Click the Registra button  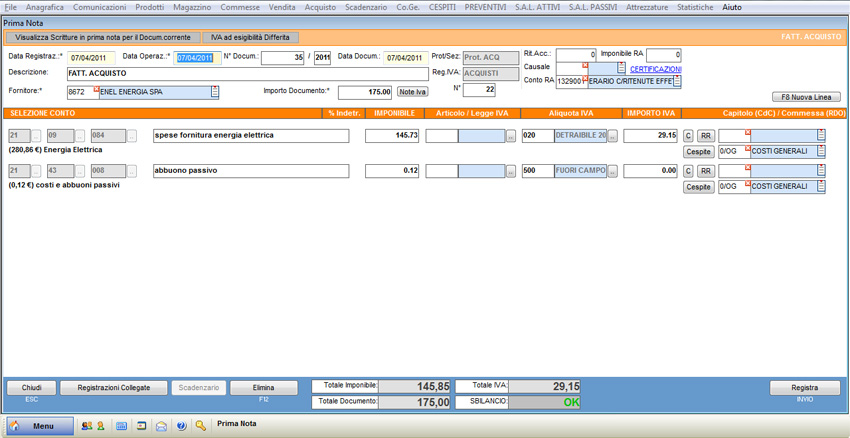804,388
